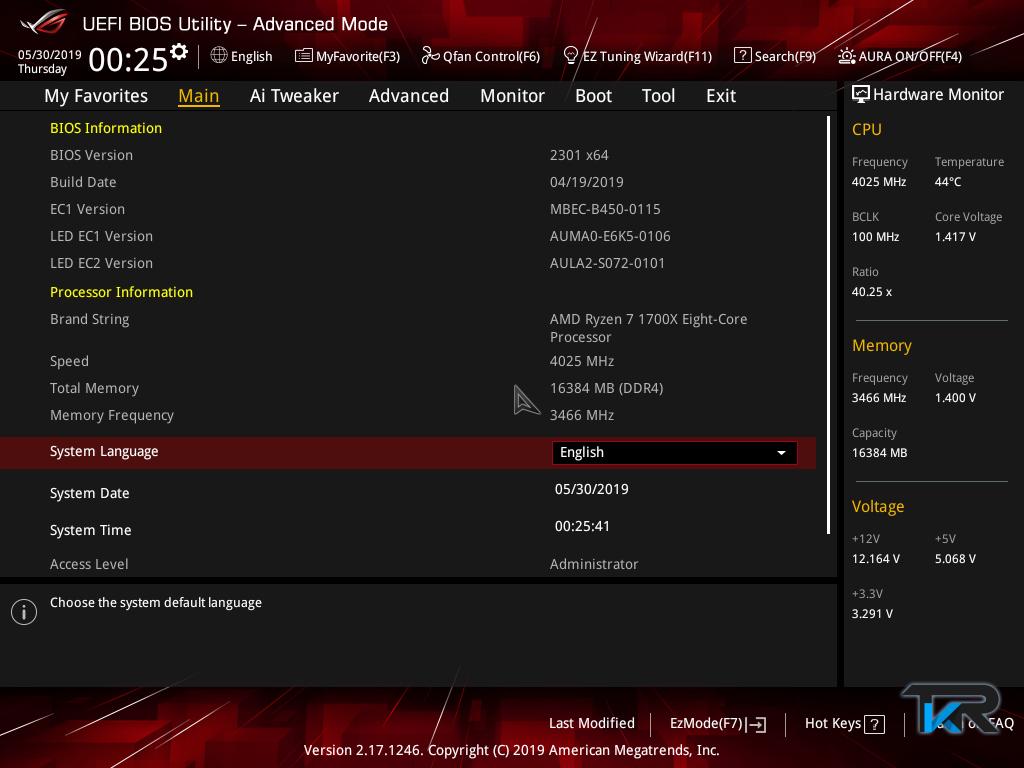Click the Search question mark icon
The width and height of the screenshot is (1024, 768).
[x=743, y=56]
